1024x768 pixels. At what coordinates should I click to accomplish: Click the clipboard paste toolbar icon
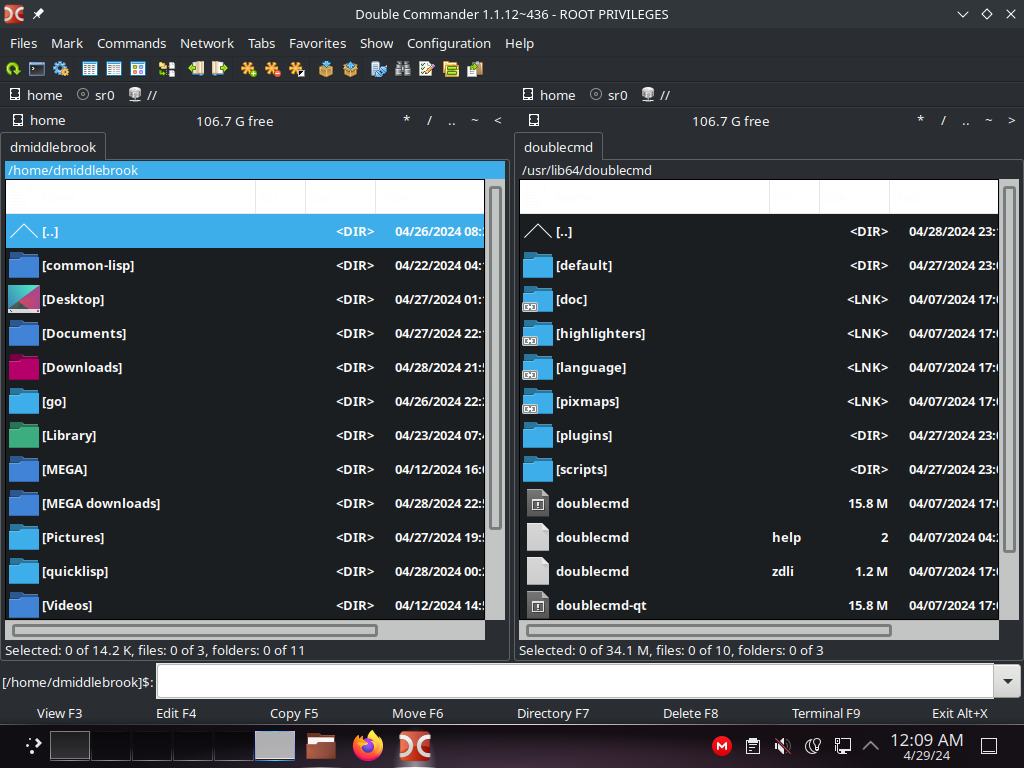click(x=475, y=69)
